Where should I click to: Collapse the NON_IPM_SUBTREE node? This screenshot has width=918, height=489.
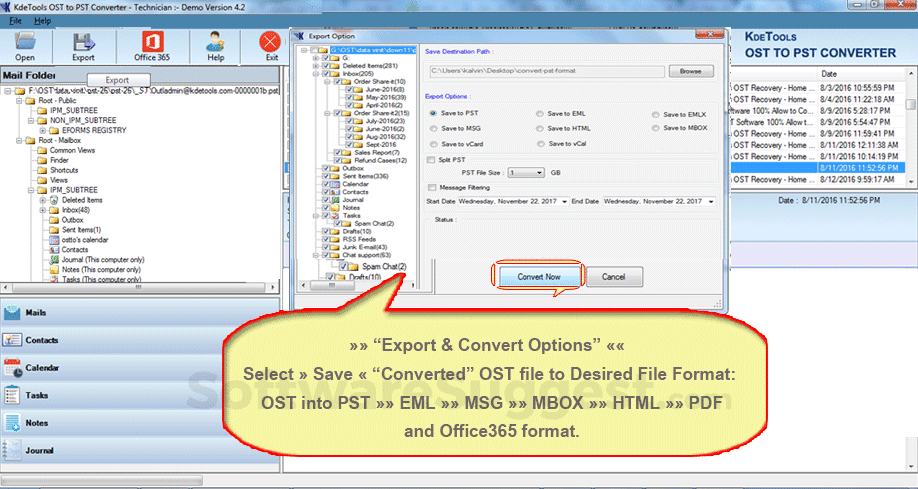pyautogui.click(x=31, y=121)
